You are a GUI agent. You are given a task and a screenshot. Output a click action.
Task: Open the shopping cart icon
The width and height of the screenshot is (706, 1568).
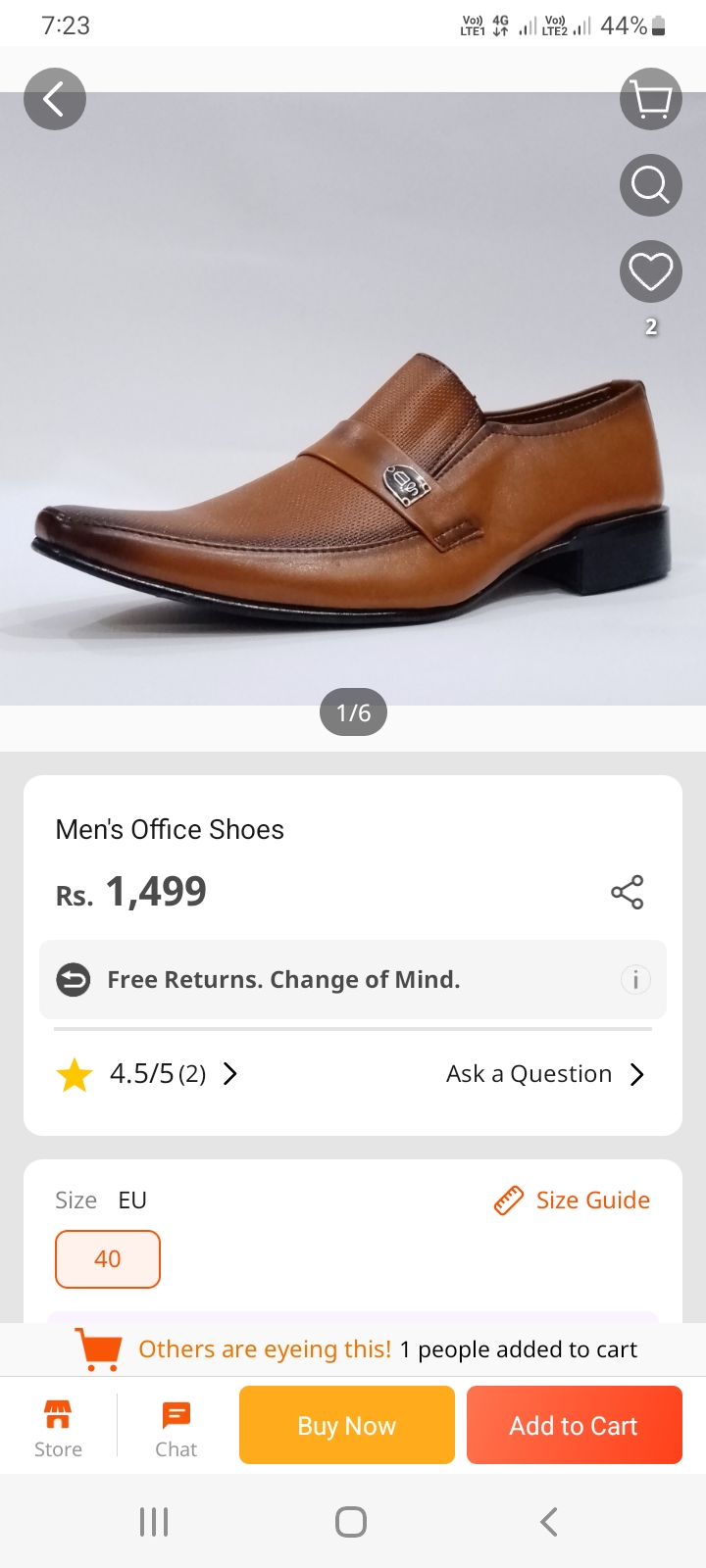pyautogui.click(x=651, y=99)
